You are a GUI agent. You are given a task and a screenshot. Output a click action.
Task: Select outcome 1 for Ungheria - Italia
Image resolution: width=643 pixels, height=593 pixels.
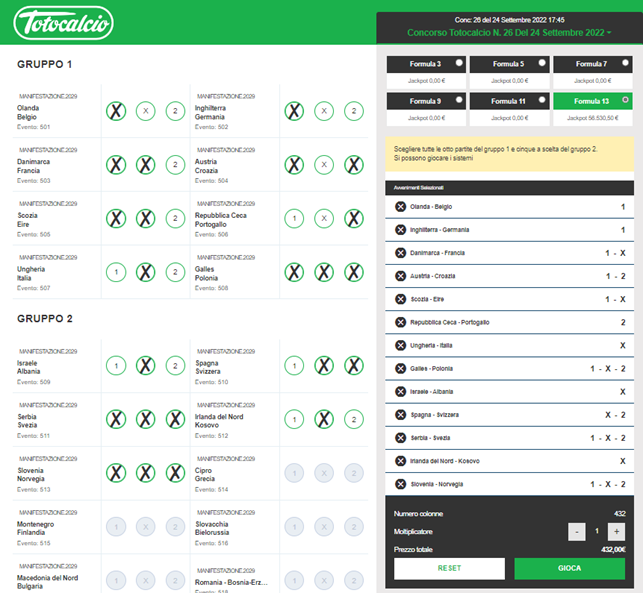[116, 272]
